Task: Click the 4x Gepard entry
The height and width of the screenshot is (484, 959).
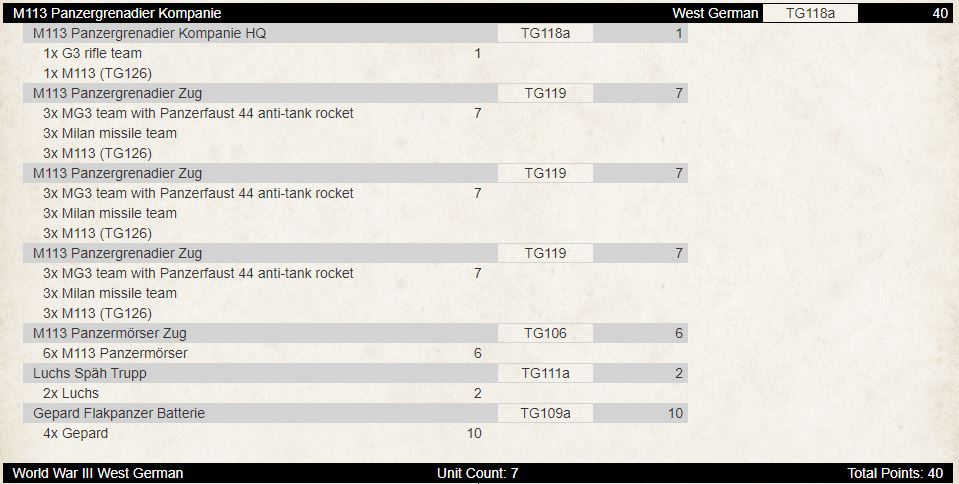Action: point(75,433)
